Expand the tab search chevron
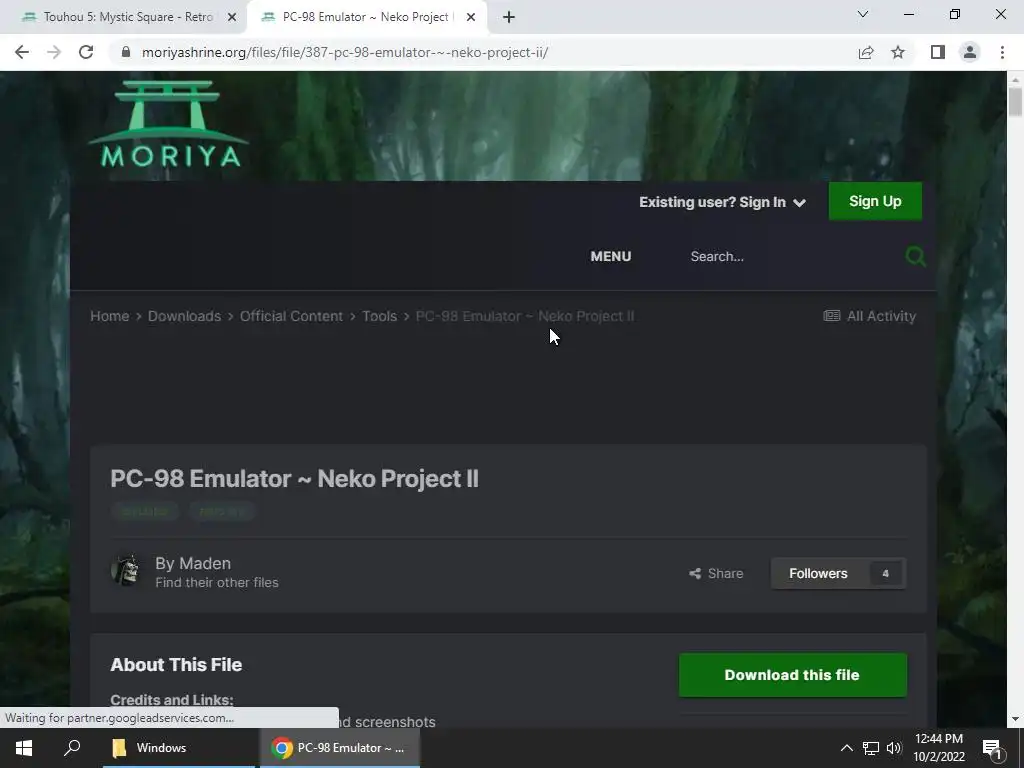 [863, 14]
